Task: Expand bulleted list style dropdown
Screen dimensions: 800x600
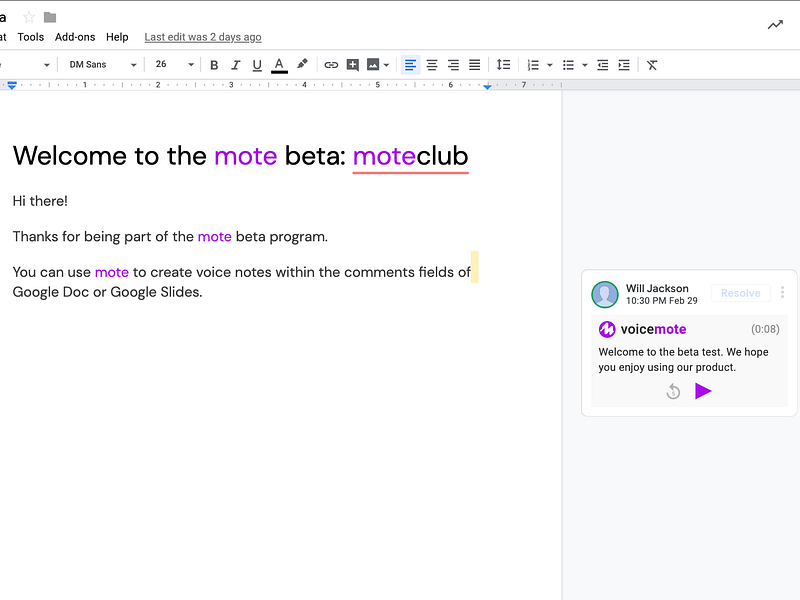Action: pos(585,65)
